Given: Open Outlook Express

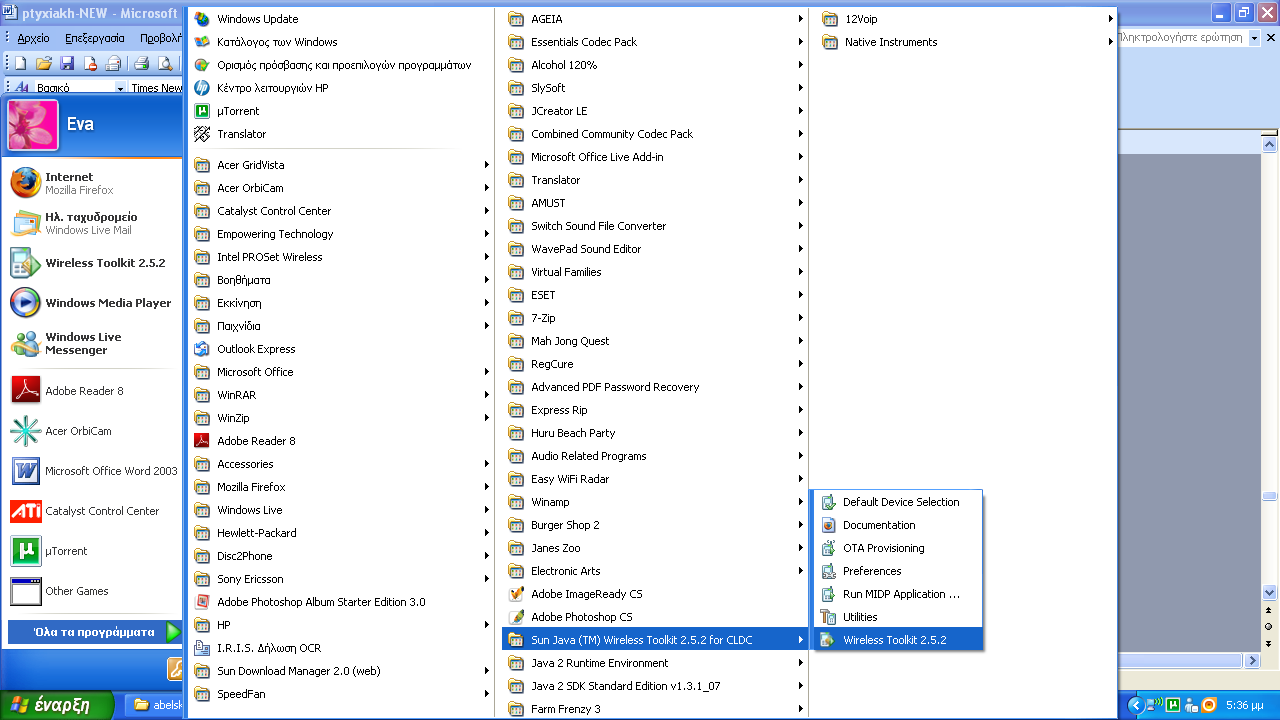Looking at the screenshot, I should click(x=341, y=349).
